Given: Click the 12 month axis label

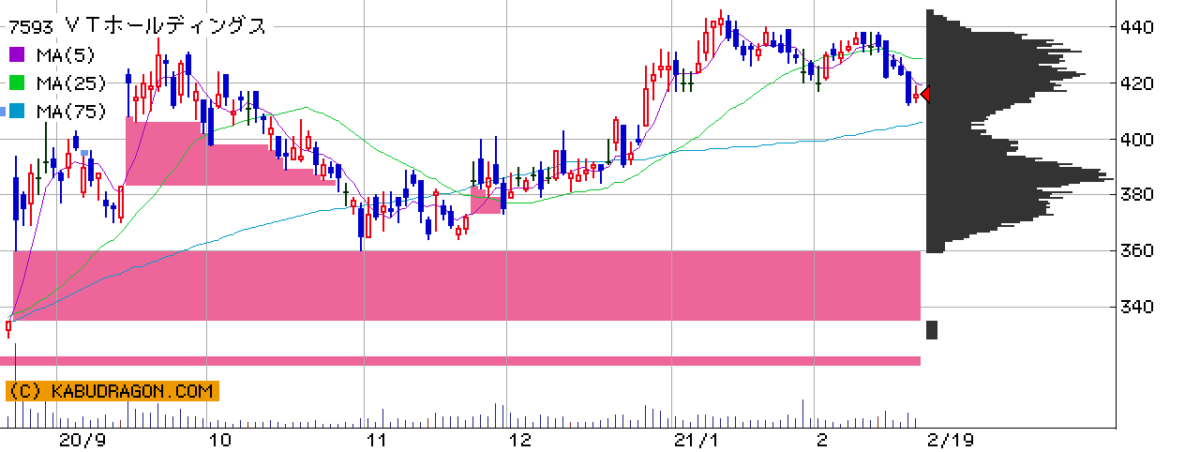Looking at the screenshot, I should coord(519,439).
